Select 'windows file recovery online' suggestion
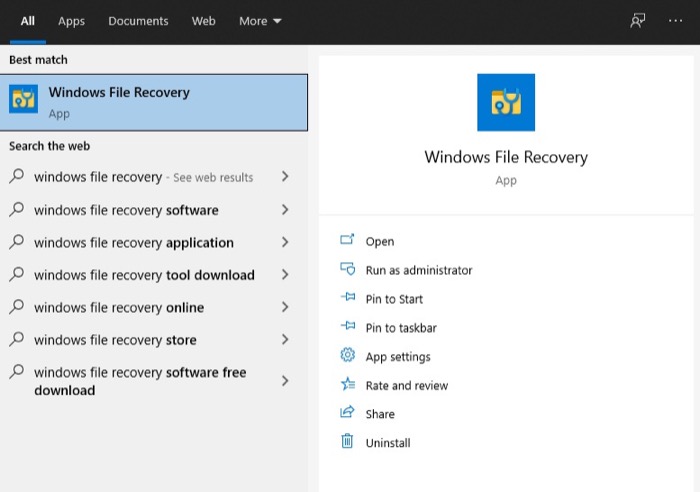This screenshot has width=700, height=492. [x=154, y=308]
